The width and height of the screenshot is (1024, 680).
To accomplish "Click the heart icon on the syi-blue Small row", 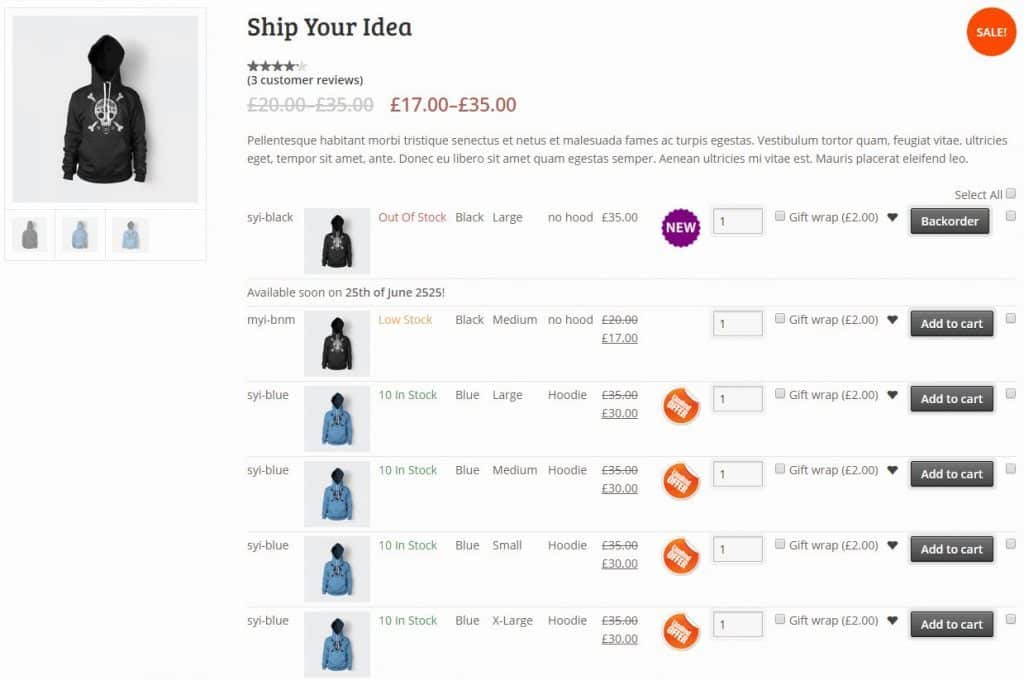I will pos(893,545).
